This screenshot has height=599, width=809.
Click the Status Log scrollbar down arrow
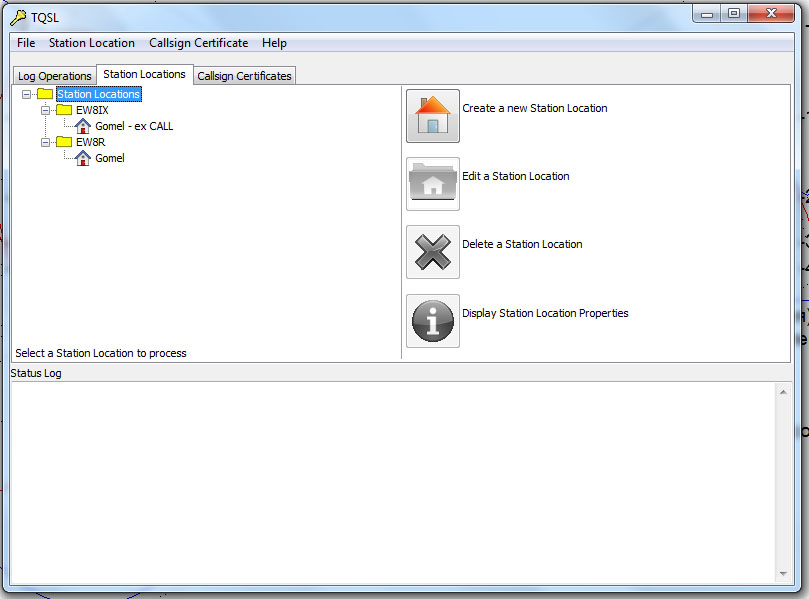(783, 574)
